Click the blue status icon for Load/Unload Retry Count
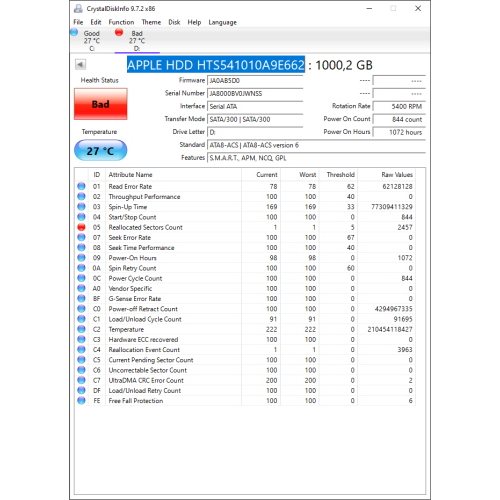500x500 pixels. tap(81, 390)
